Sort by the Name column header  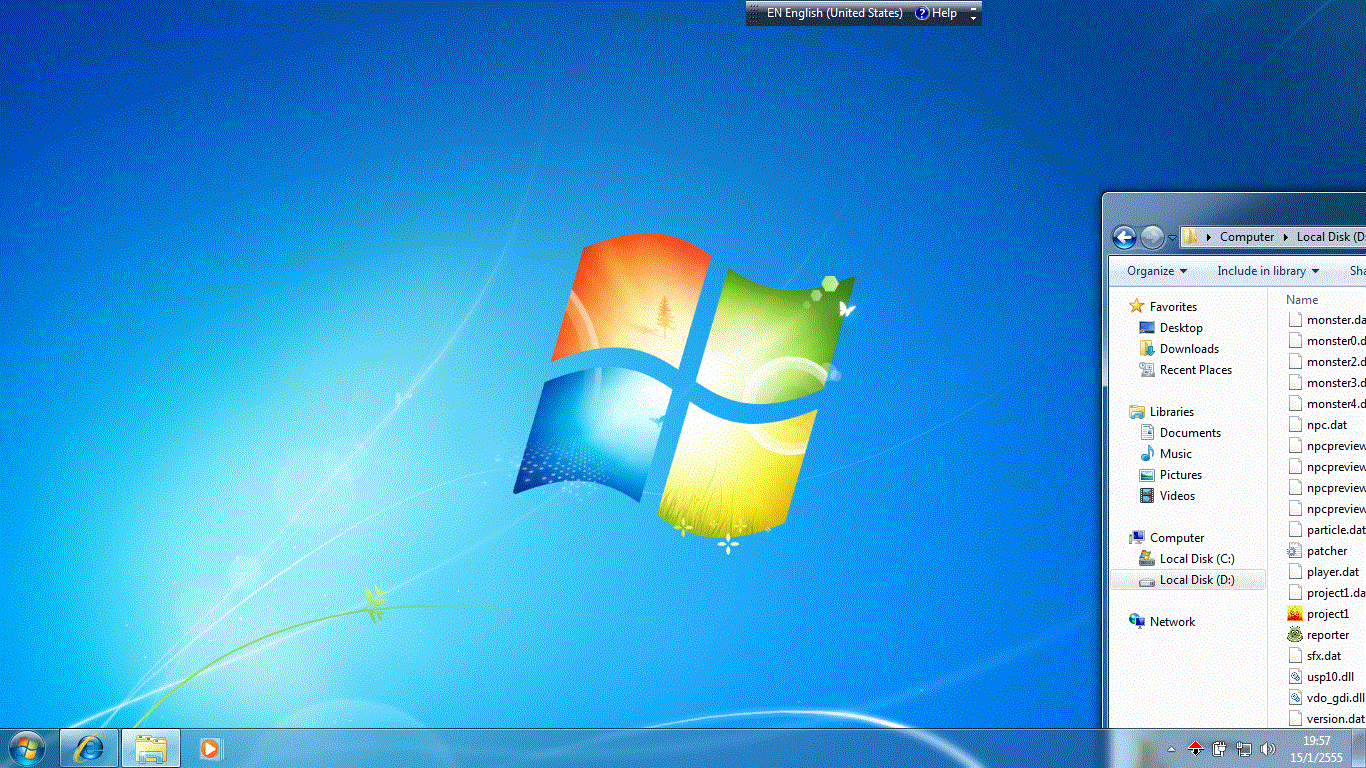click(x=1302, y=300)
